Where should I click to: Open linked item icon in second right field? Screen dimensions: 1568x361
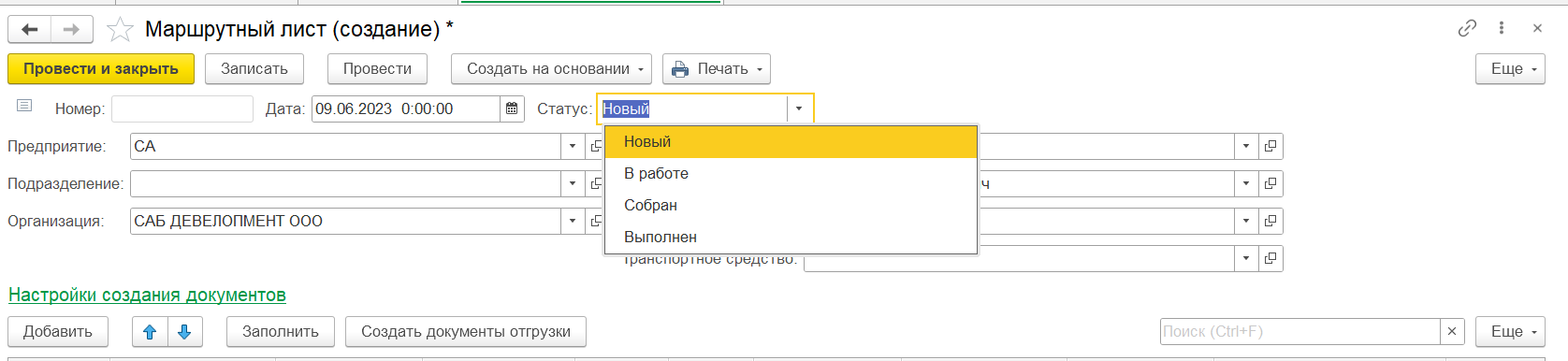click(x=1270, y=183)
